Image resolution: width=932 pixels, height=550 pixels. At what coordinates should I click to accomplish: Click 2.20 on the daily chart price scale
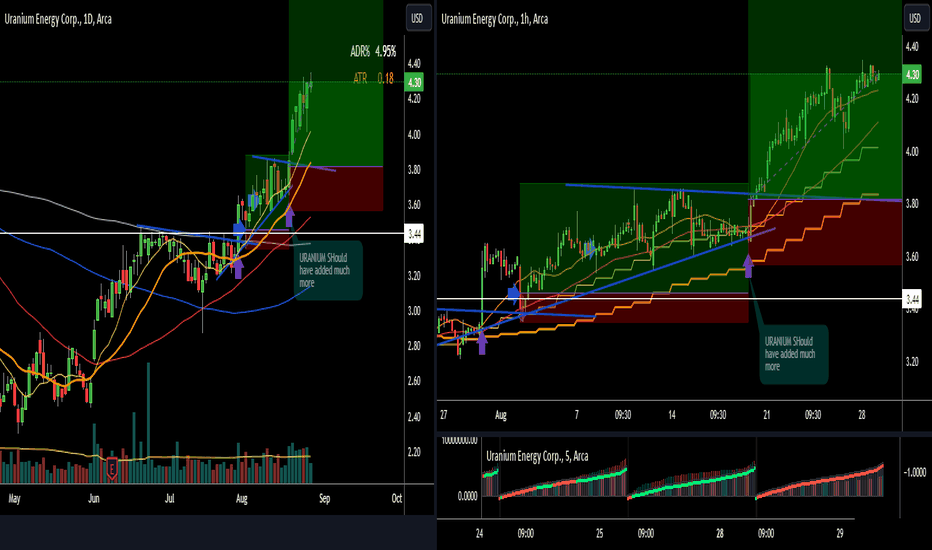414,452
